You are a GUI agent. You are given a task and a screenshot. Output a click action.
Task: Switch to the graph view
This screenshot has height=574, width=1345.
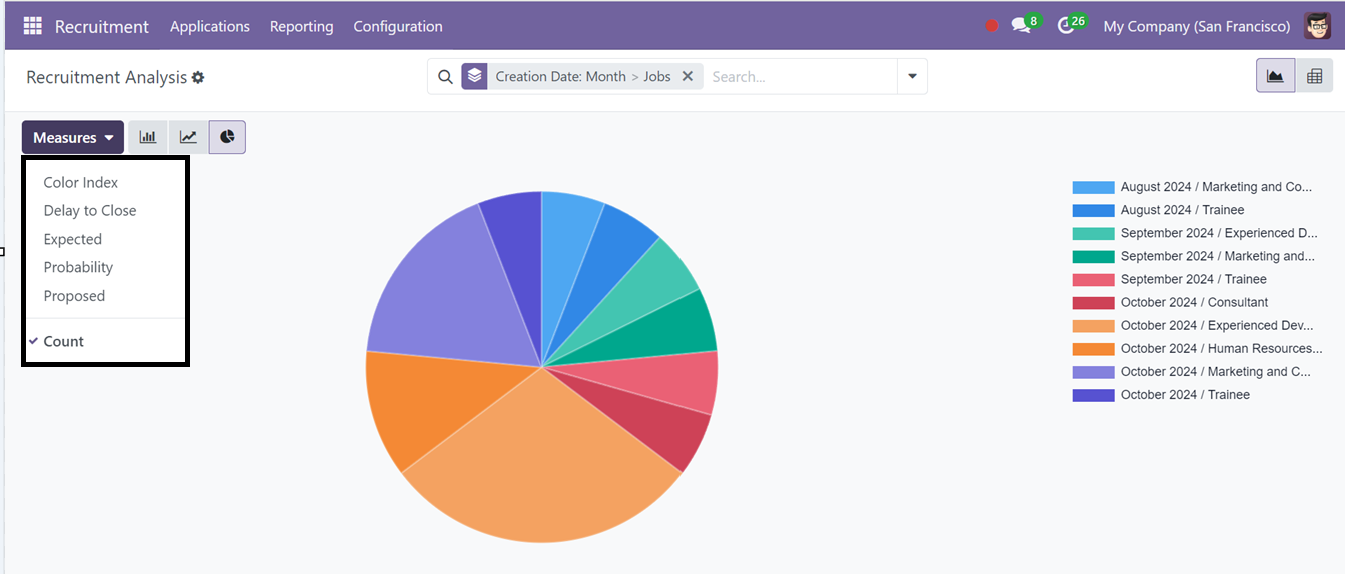pos(1275,76)
